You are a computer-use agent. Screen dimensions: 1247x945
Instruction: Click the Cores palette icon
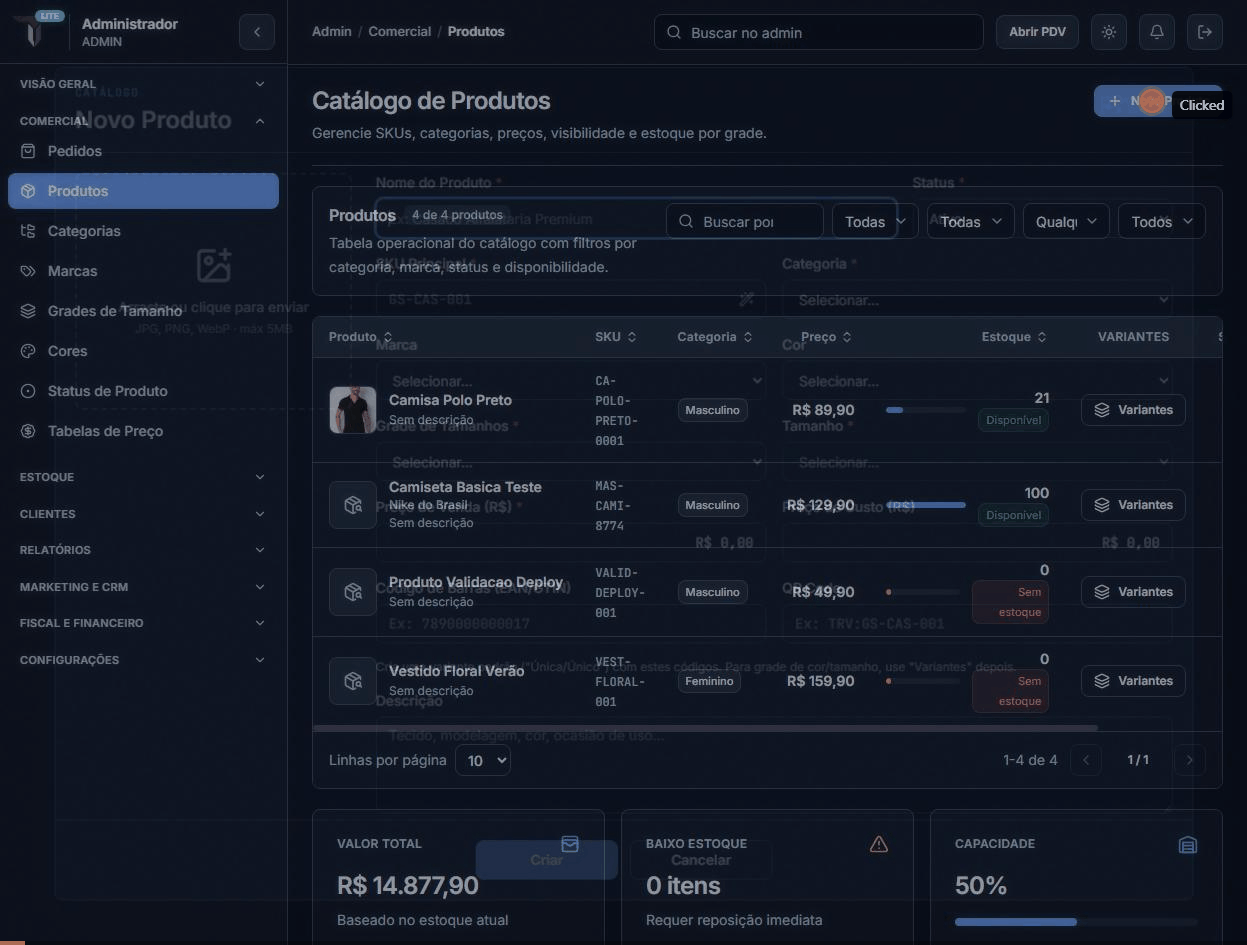(28, 351)
